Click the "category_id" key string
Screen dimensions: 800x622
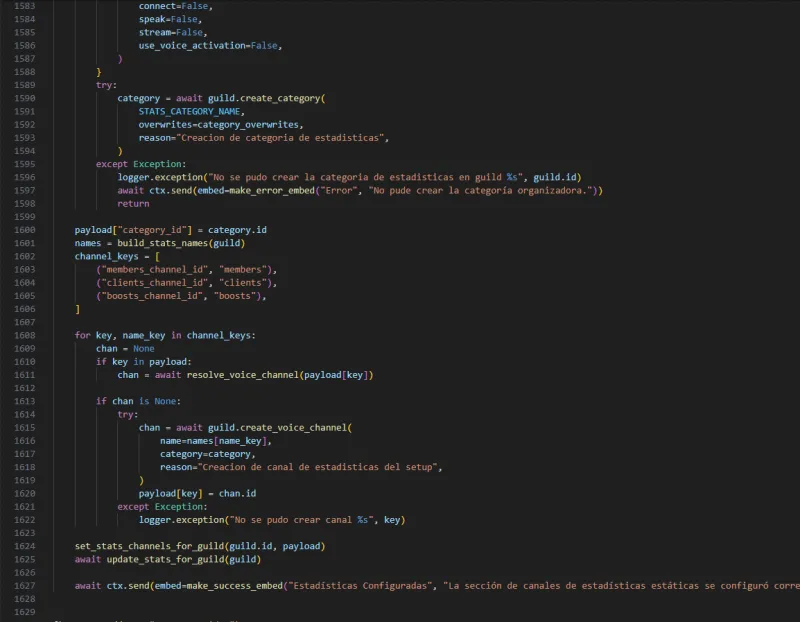tap(152, 230)
